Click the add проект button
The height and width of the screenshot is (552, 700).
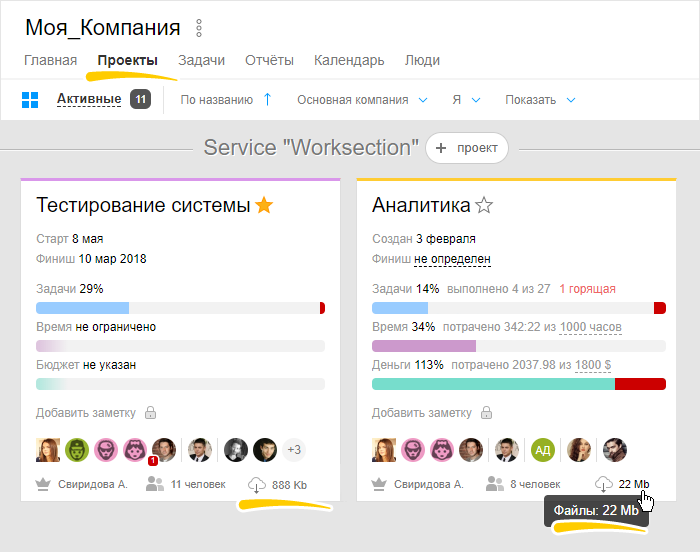pos(467,148)
